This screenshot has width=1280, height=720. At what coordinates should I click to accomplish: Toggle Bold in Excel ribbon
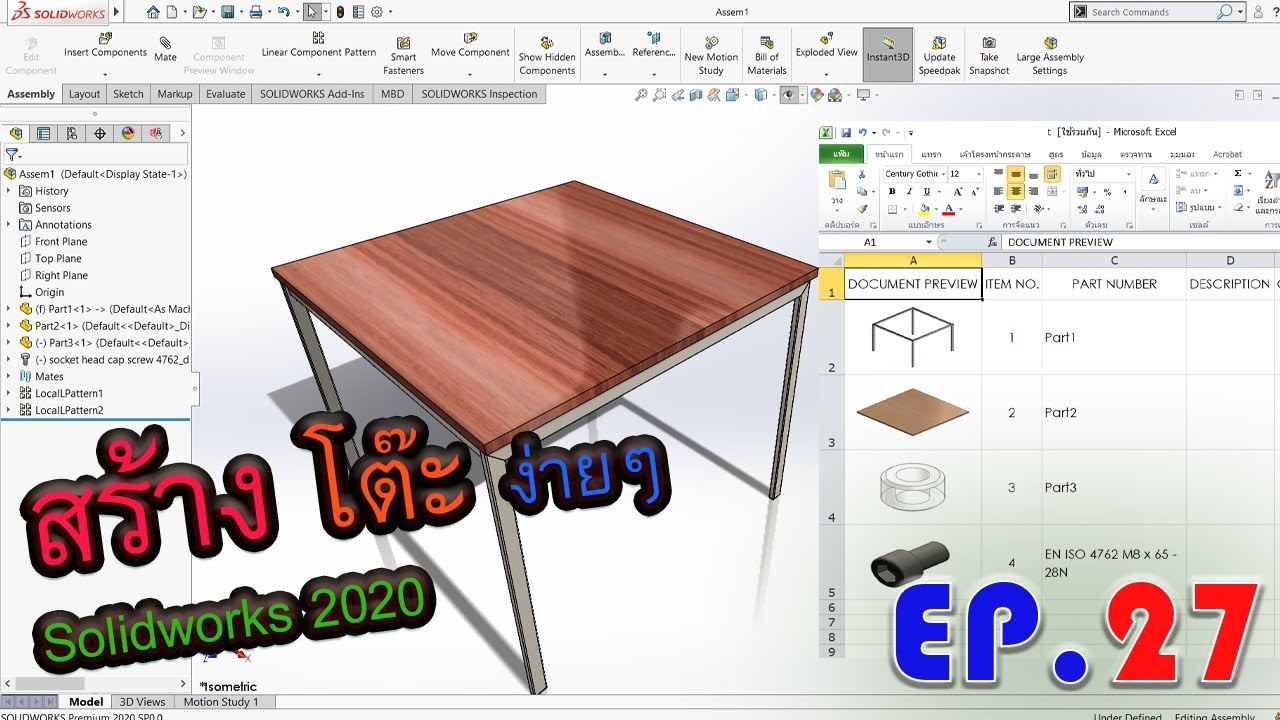tap(890, 192)
